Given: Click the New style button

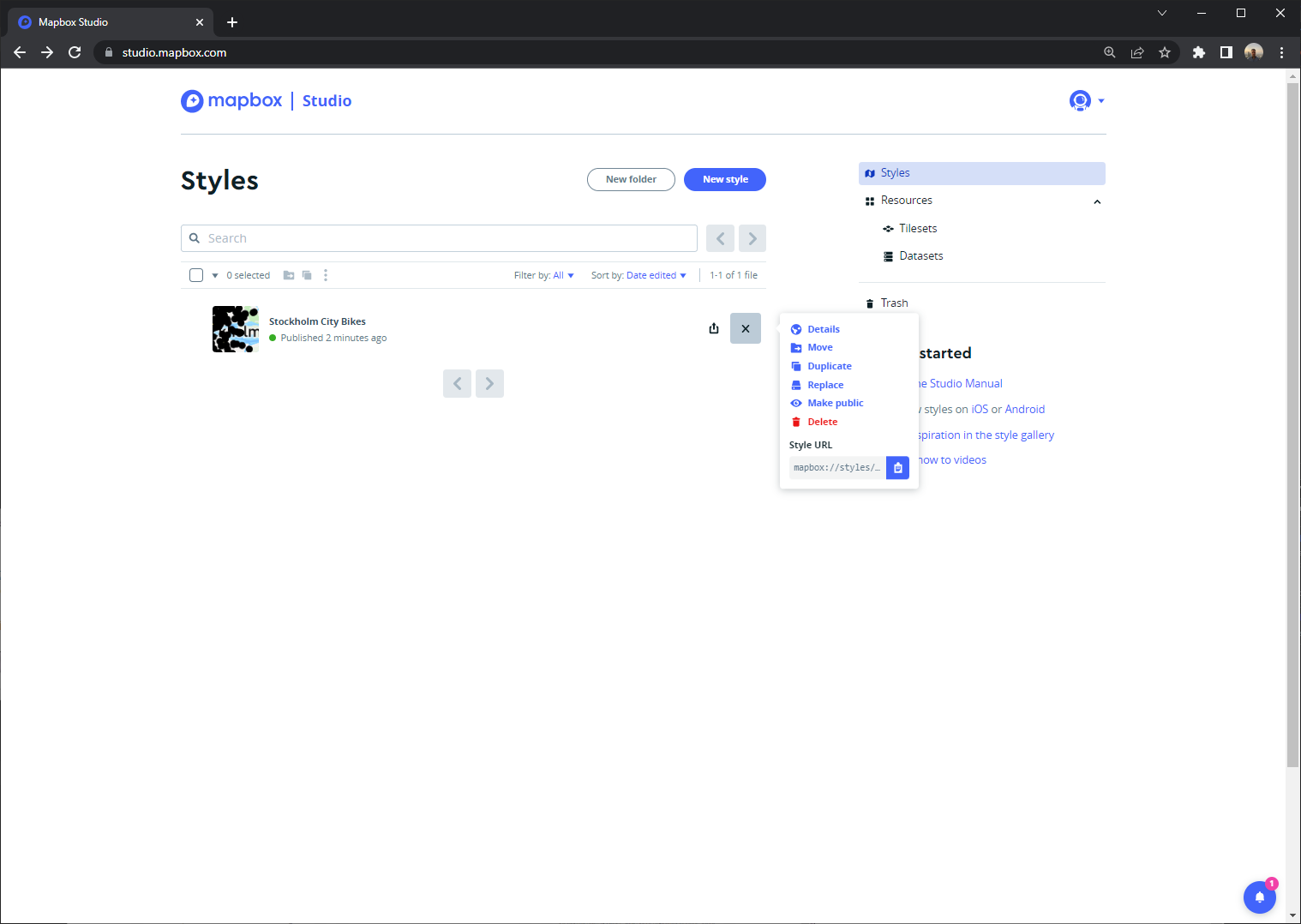Looking at the screenshot, I should coord(725,179).
